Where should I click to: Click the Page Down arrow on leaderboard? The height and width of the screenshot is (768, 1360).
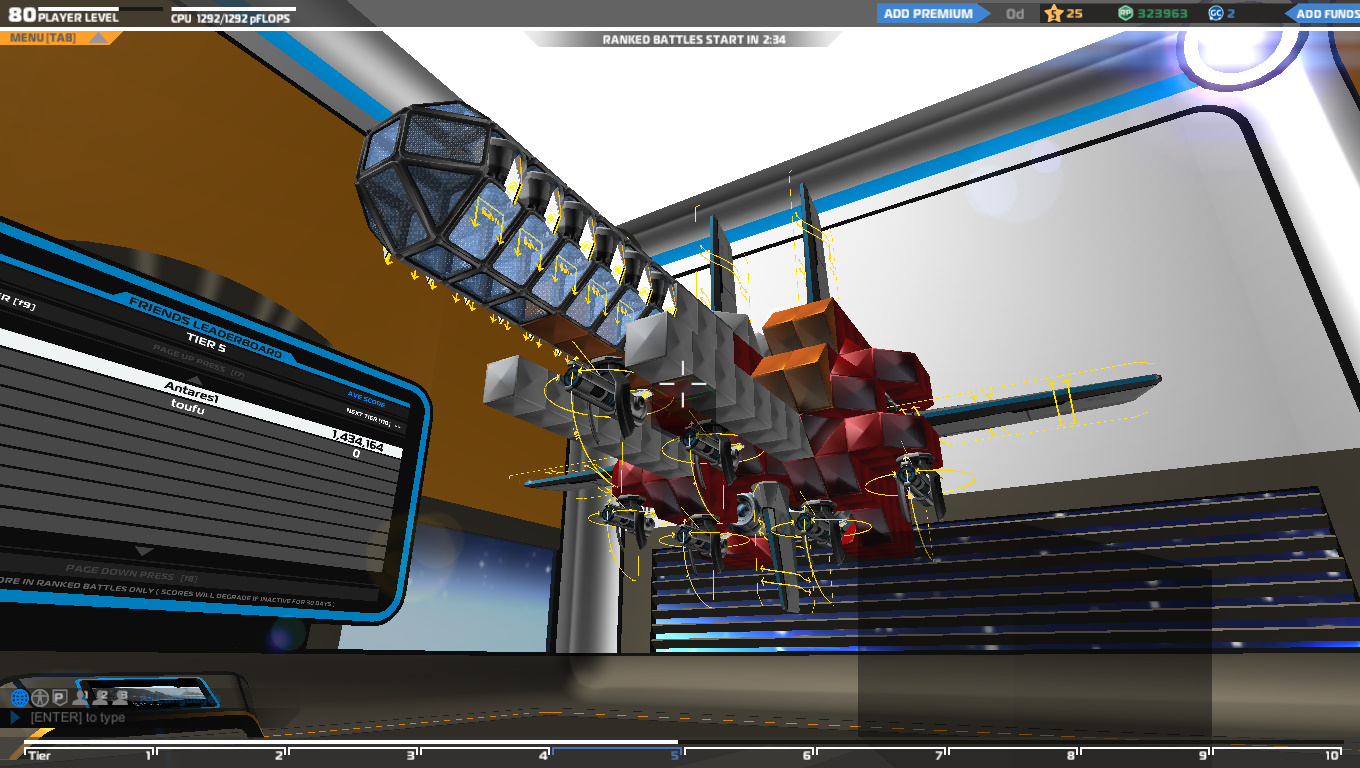[x=144, y=552]
